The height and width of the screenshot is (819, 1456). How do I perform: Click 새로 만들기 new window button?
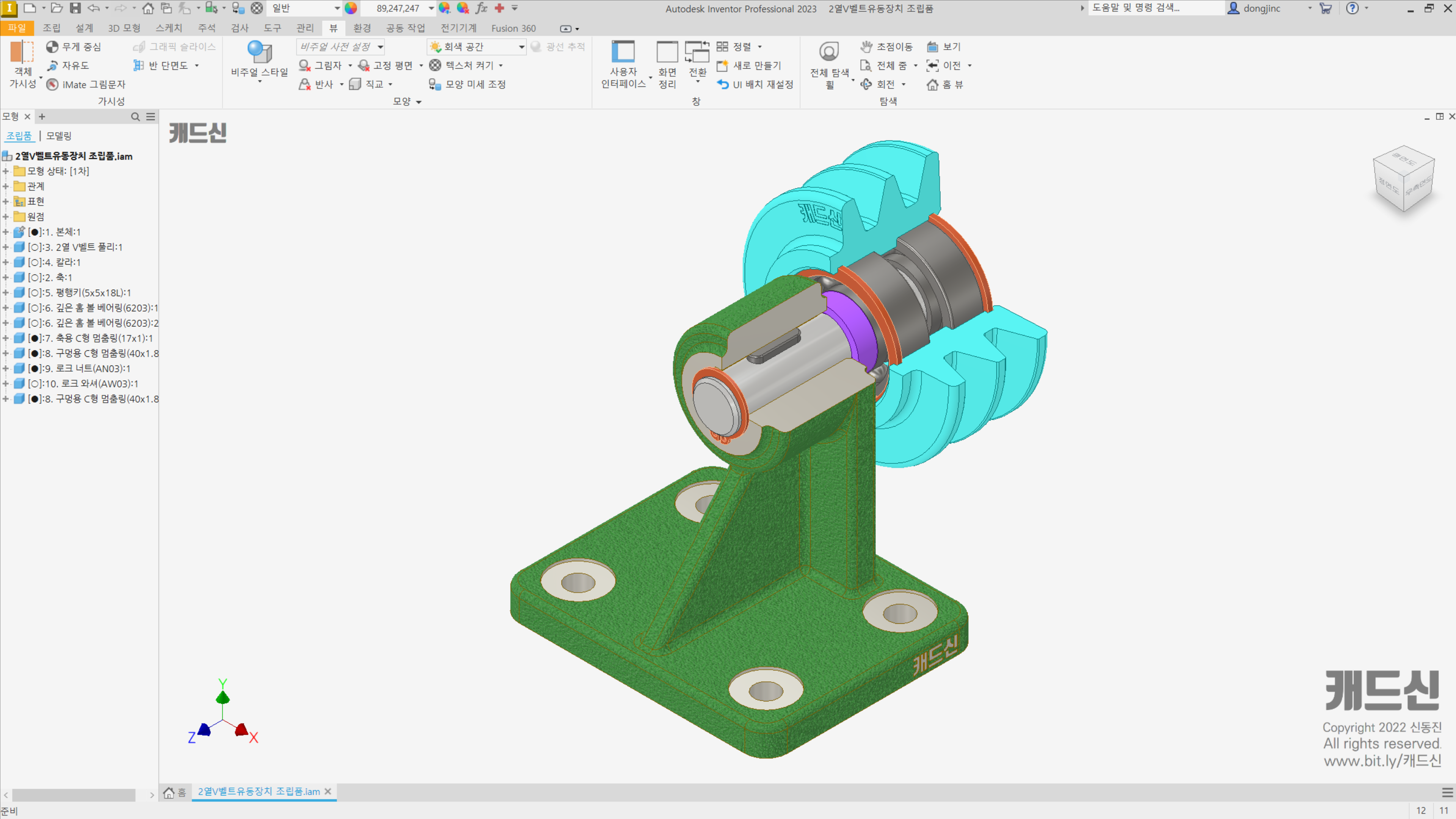[749, 66]
